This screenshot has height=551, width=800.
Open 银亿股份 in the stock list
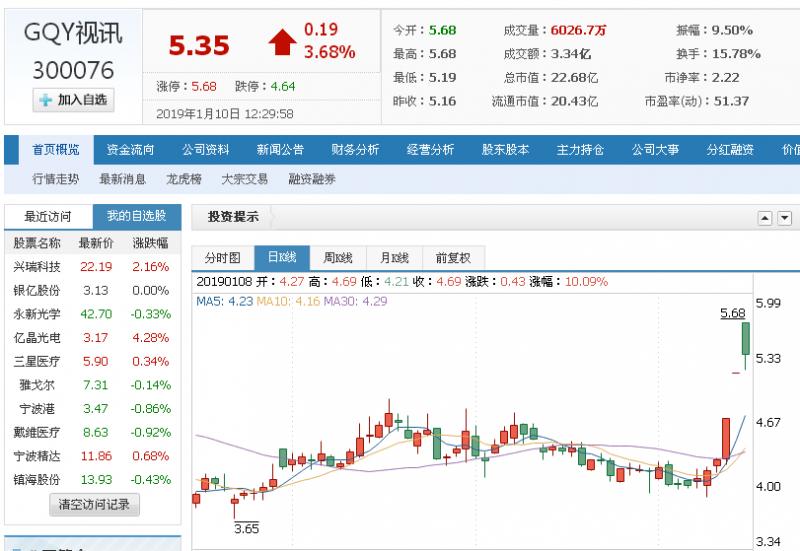pyautogui.click(x=37, y=291)
